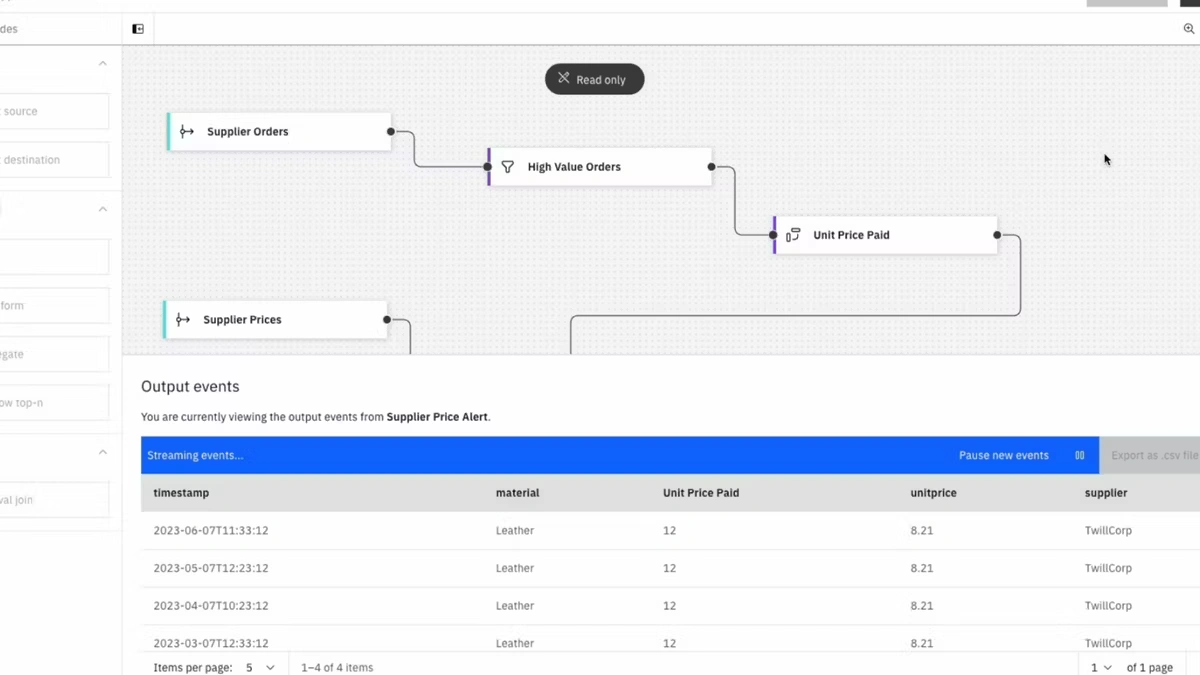The image size is (1200, 675).
Task: Click the Supplier Prices source icon
Action: (x=183, y=320)
